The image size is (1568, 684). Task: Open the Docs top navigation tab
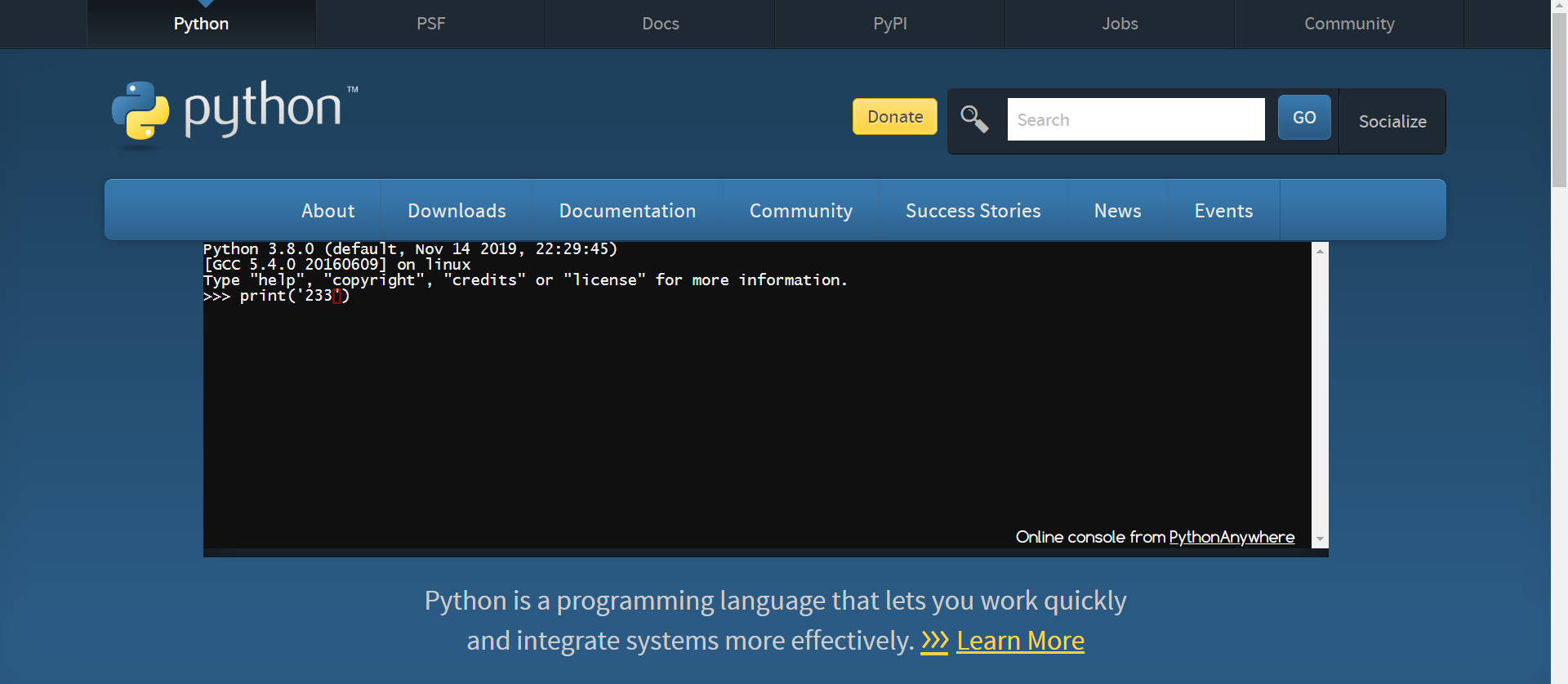(x=661, y=24)
